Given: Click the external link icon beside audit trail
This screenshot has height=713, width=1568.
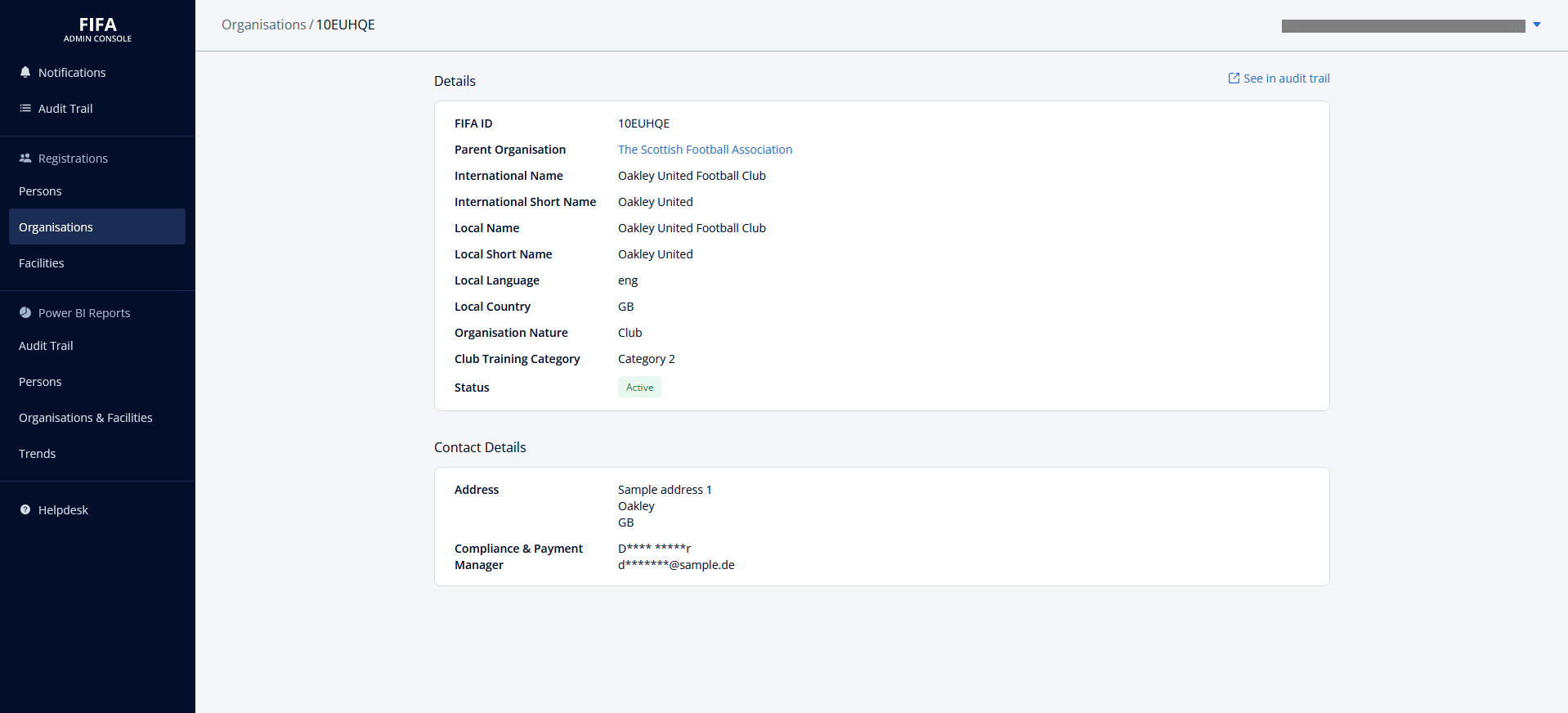Looking at the screenshot, I should [1234, 78].
